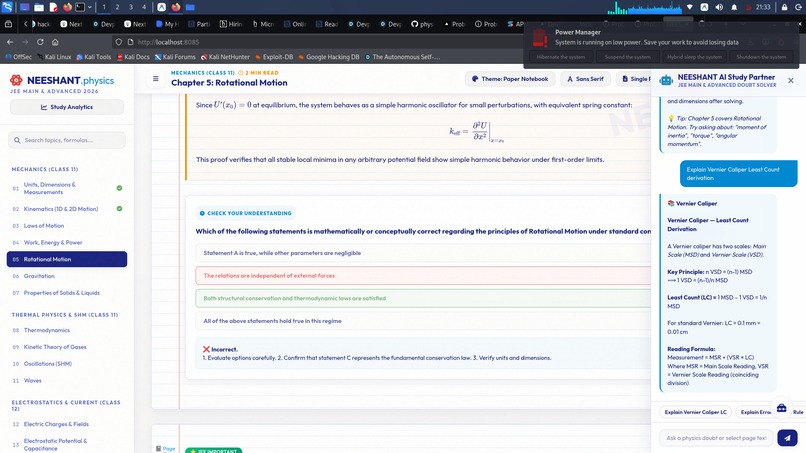Select option 'relations are independent of external forces'
Screen dimensions: 806x453
click(423, 276)
